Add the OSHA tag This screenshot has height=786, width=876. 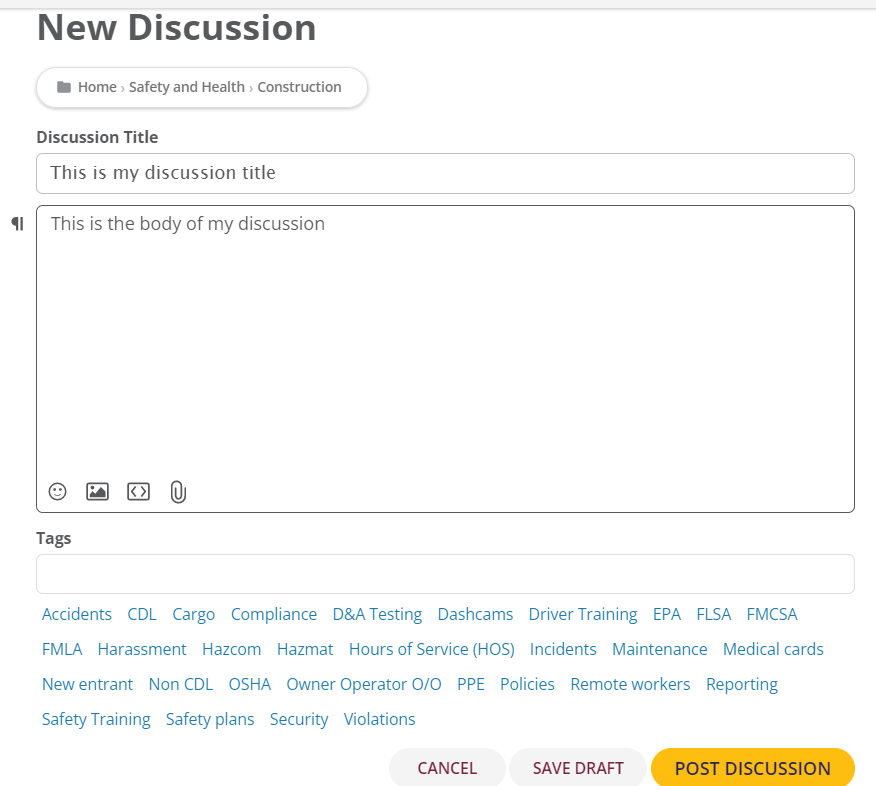pyautogui.click(x=249, y=684)
